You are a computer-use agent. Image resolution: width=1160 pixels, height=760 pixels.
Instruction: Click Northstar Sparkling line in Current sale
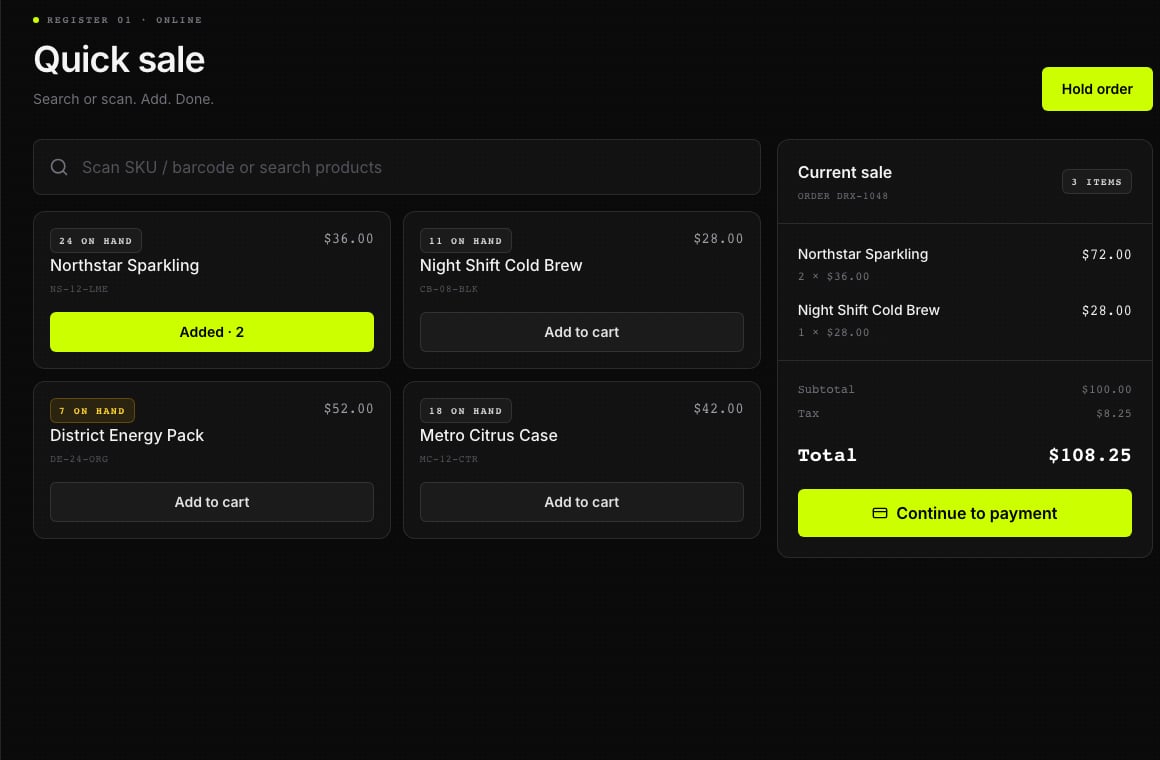click(x=863, y=254)
